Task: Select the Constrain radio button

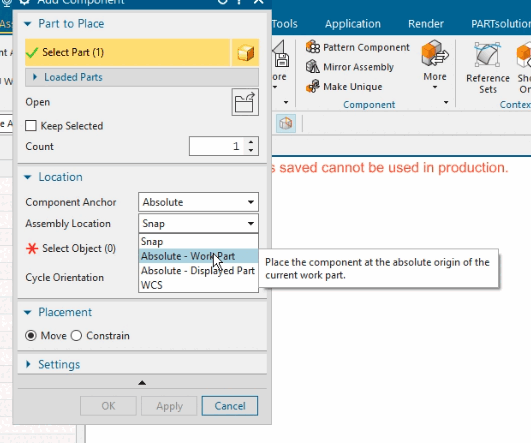Action: pyautogui.click(x=76, y=336)
